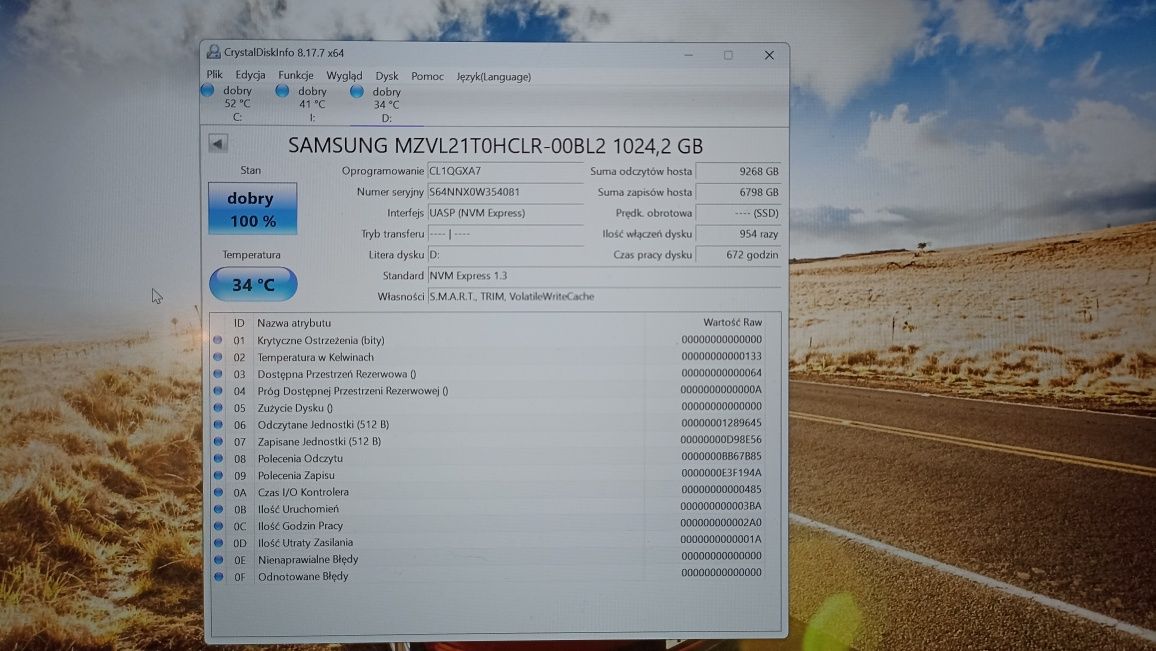Click the Interfejs field UASP (NVM Express)
Image resolution: width=1156 pixels, height=651 pixels.
click(x=505, y=213)
